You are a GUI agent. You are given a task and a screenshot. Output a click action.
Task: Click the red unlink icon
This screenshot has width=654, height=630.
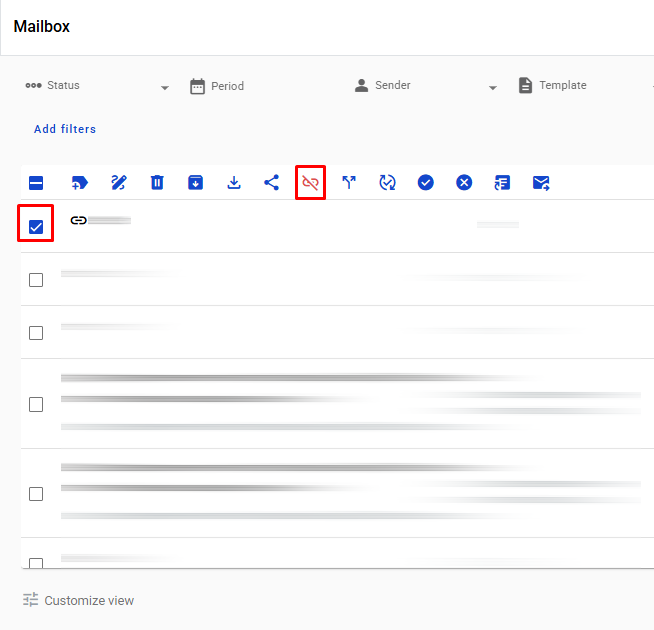[x=310, y=183]
